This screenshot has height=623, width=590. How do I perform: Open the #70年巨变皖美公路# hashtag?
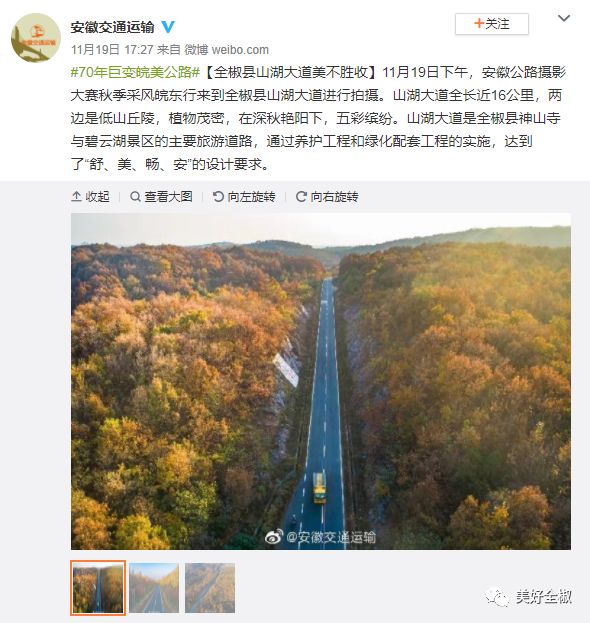pyautogui.click(x=135, y=72)
